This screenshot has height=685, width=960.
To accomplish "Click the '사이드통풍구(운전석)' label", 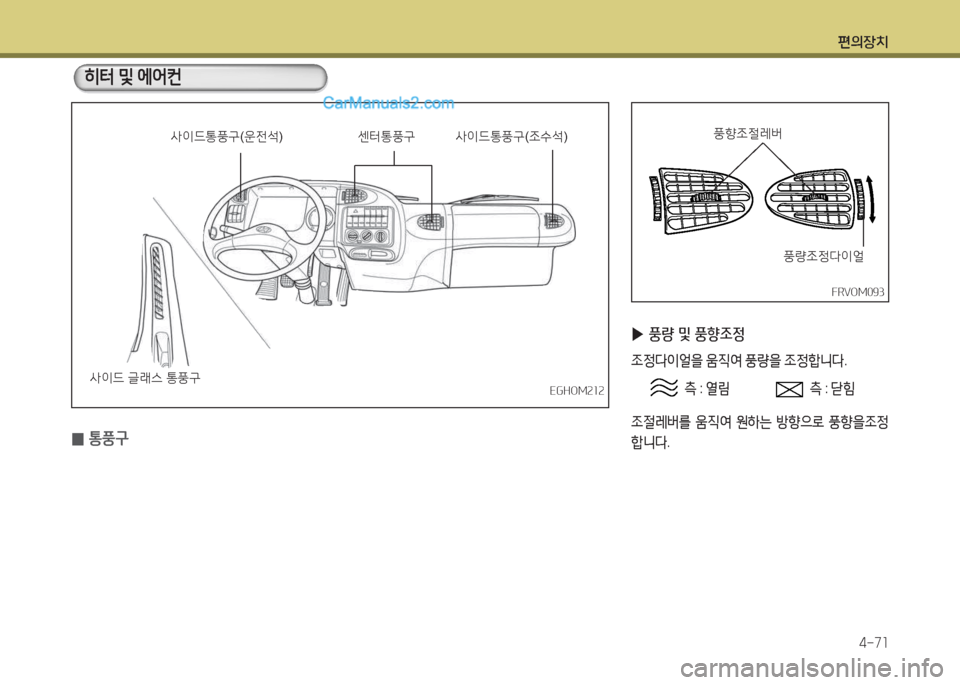I will tap(227, 136).
